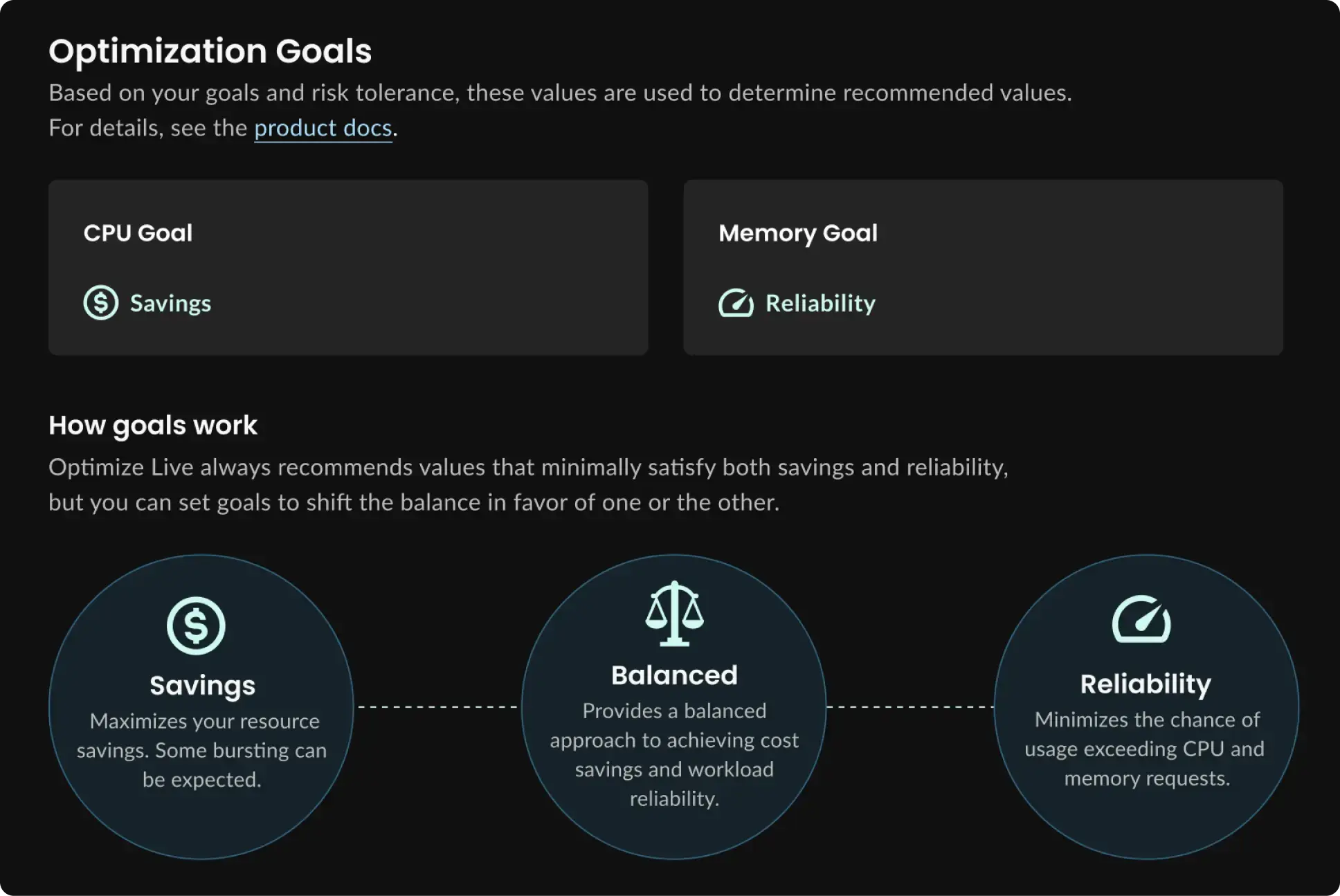Click the How goals work heading
This screenshot has height=896, width=1340.
click(153, 426)
